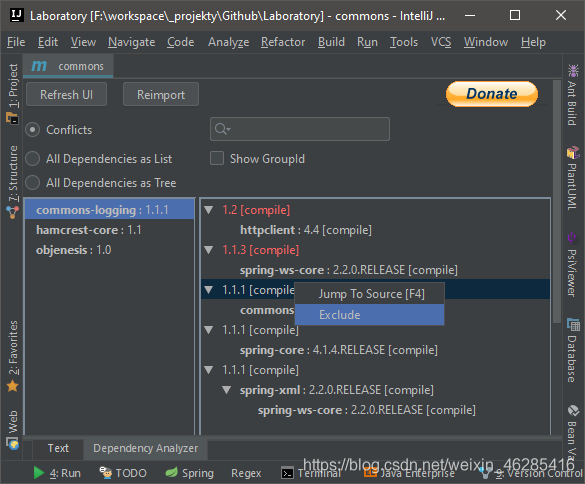Click the dependency search input field

coord(300,129)
